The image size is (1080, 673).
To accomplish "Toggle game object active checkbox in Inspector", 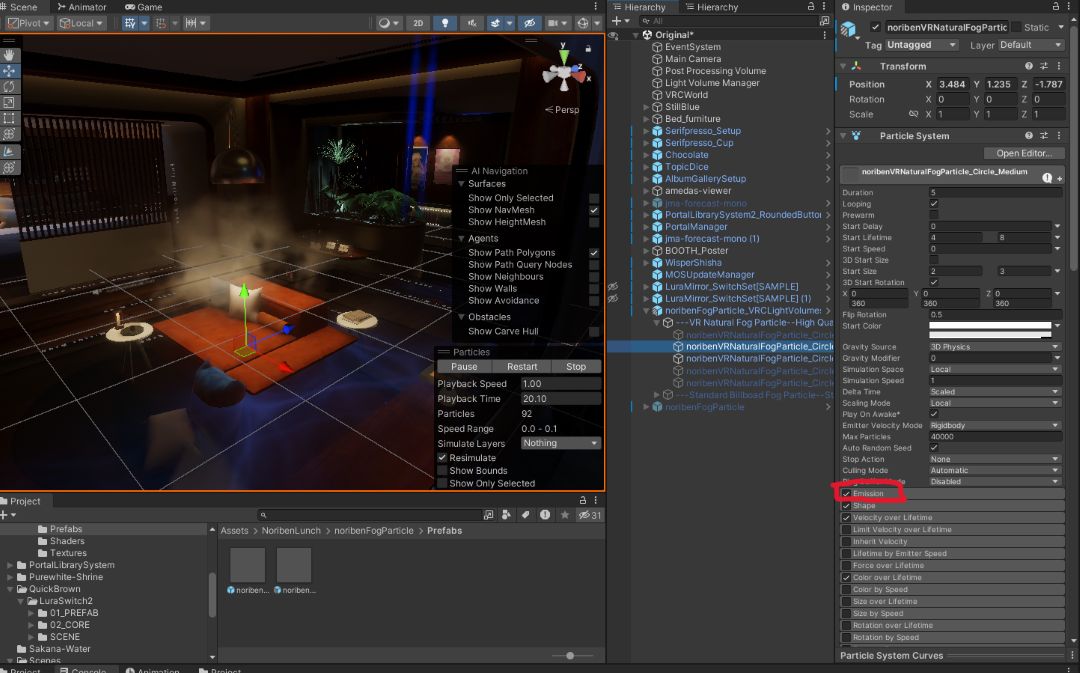I will 875,28.
